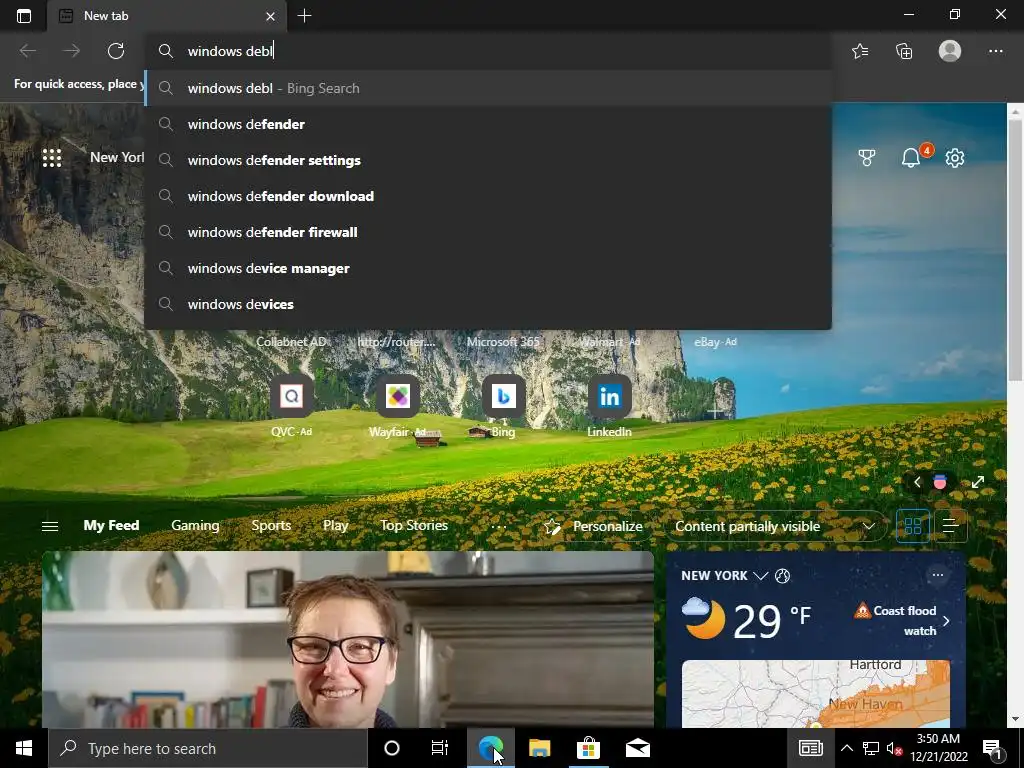Screen dimensions: 1024x768
Task: Select 'windows debl - Bing Search' suggestion
Action: tap(488, 88)
